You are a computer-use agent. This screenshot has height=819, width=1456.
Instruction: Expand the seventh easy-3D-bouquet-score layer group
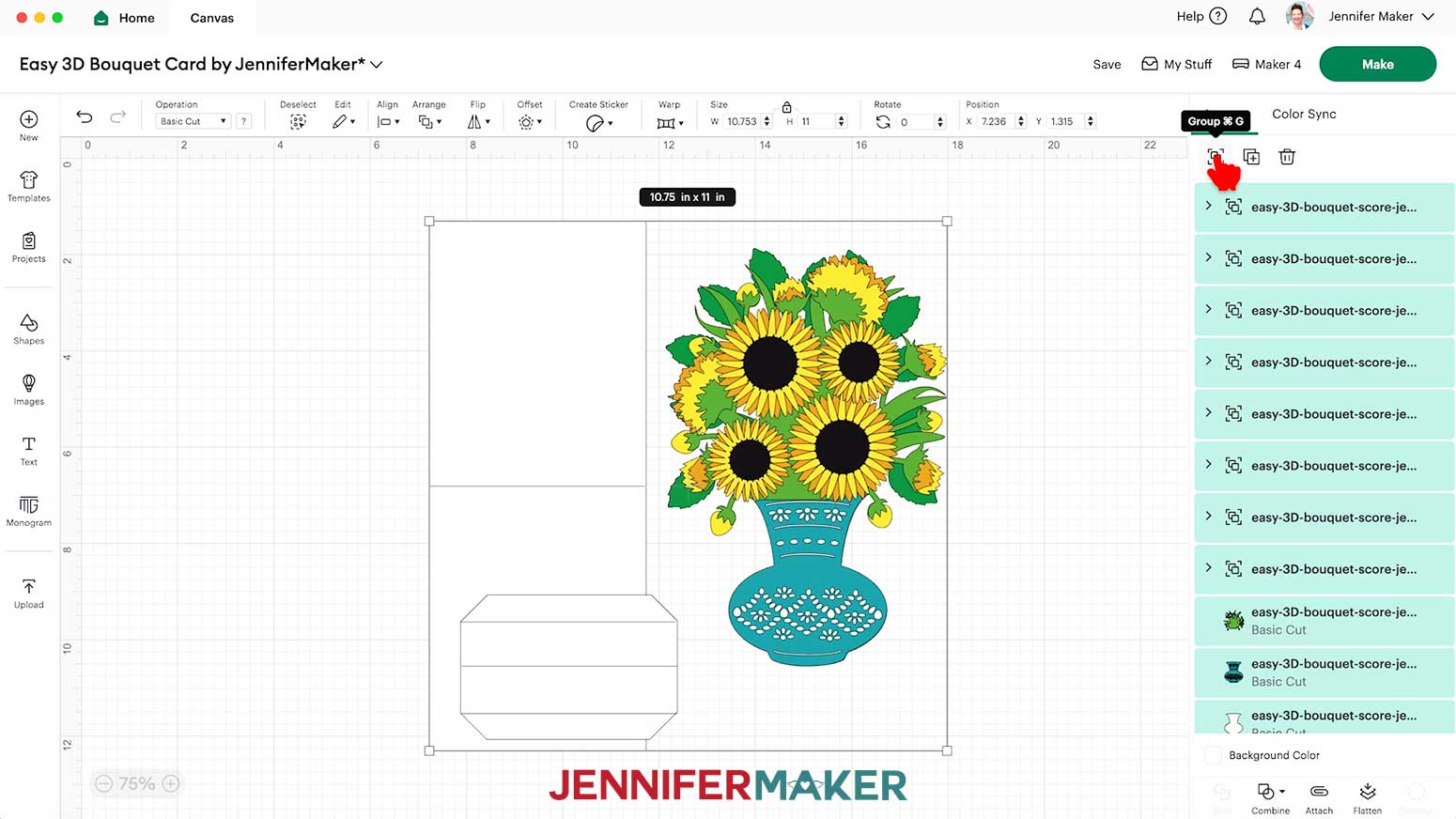pos(1209,516)
